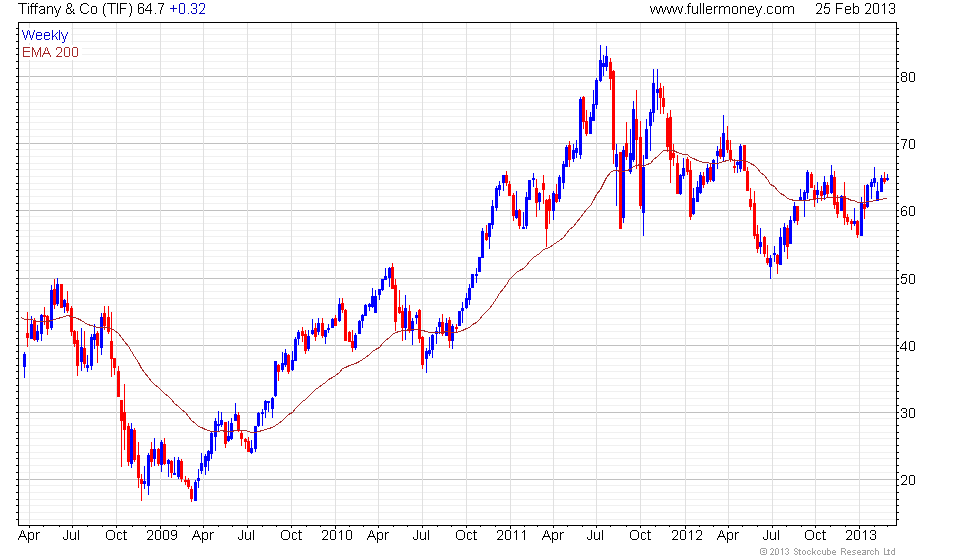Image resolution: width=980 pixels, height=560 pixels.
Task: Click the y-axis value 40
Action: point(908,346)
